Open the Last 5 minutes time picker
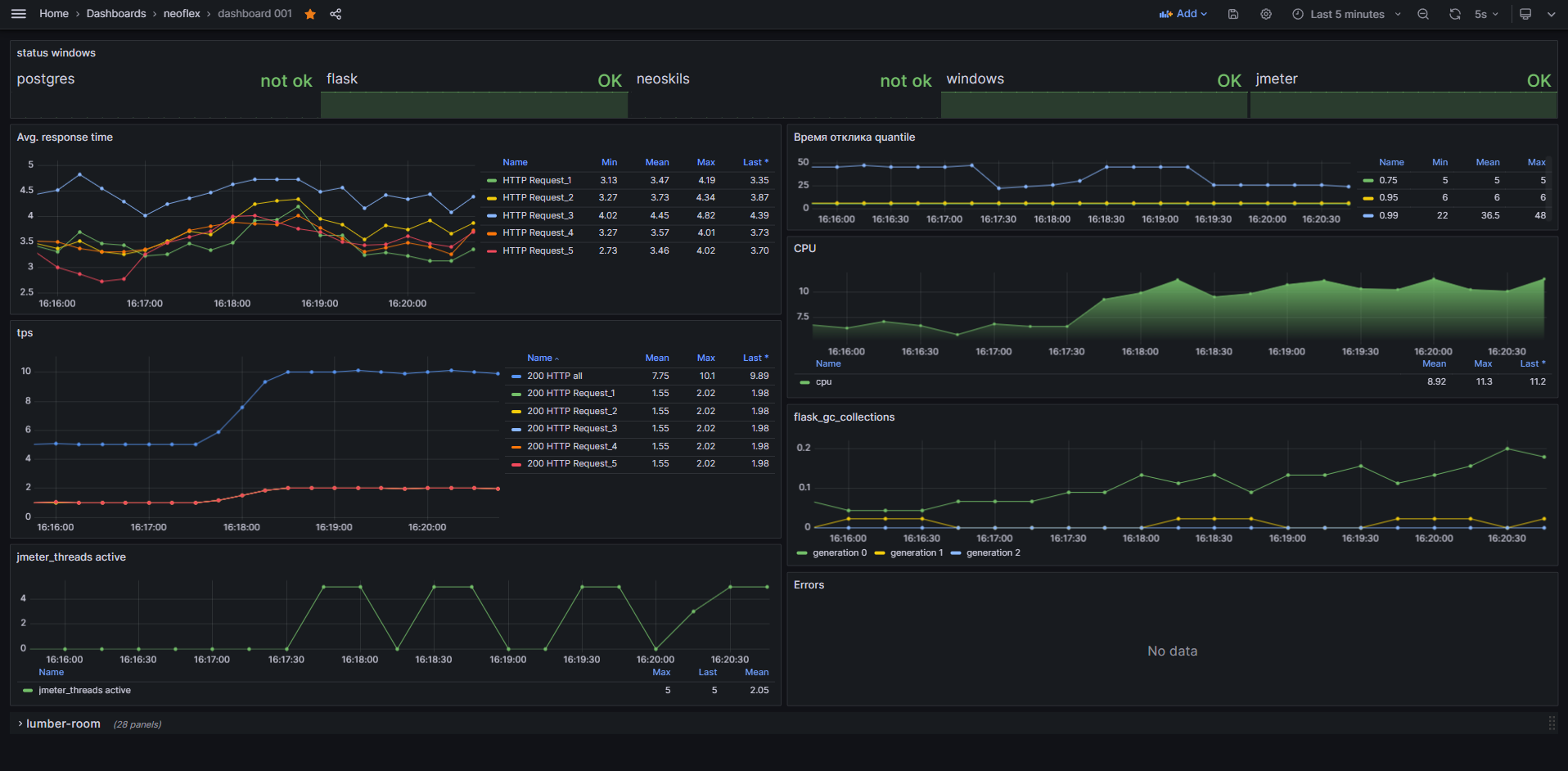The height and width of the screenshot is (771, 1568). (x=1346, y=14)
